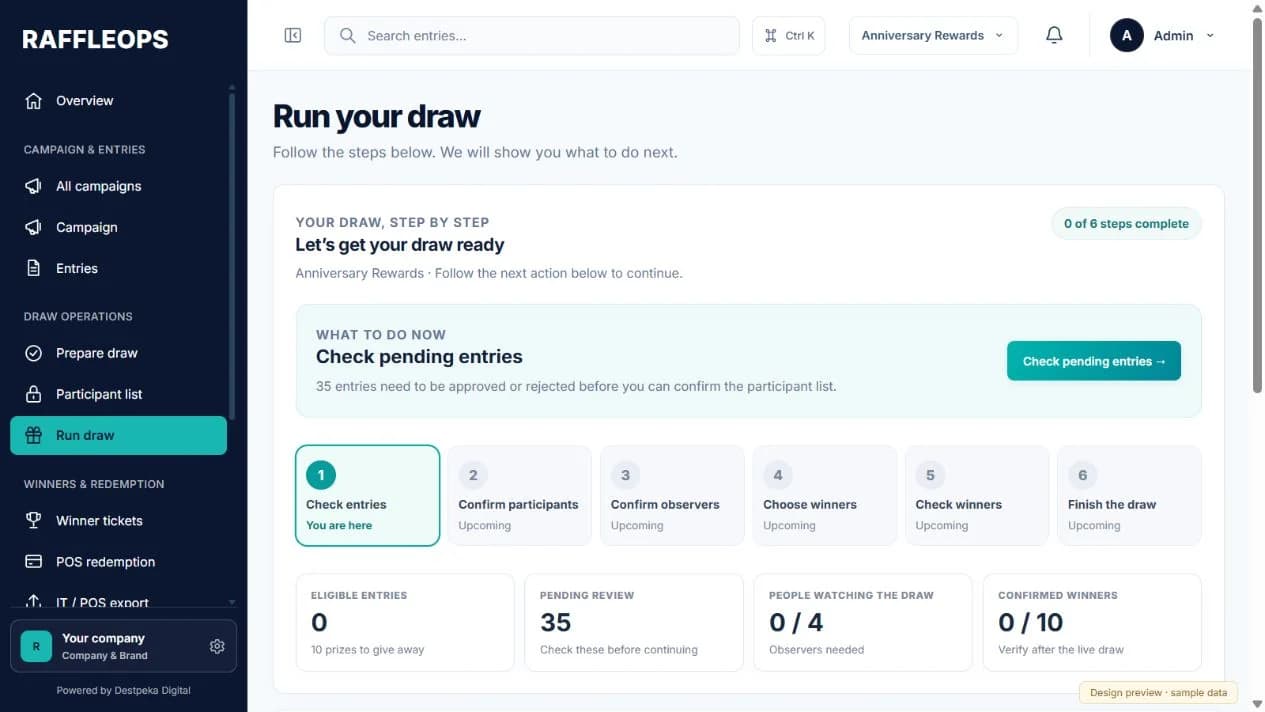Select Prepare draw in sidebar
Image resolution: width=1265 pixels, height=712 pixels.
point(119,354)
